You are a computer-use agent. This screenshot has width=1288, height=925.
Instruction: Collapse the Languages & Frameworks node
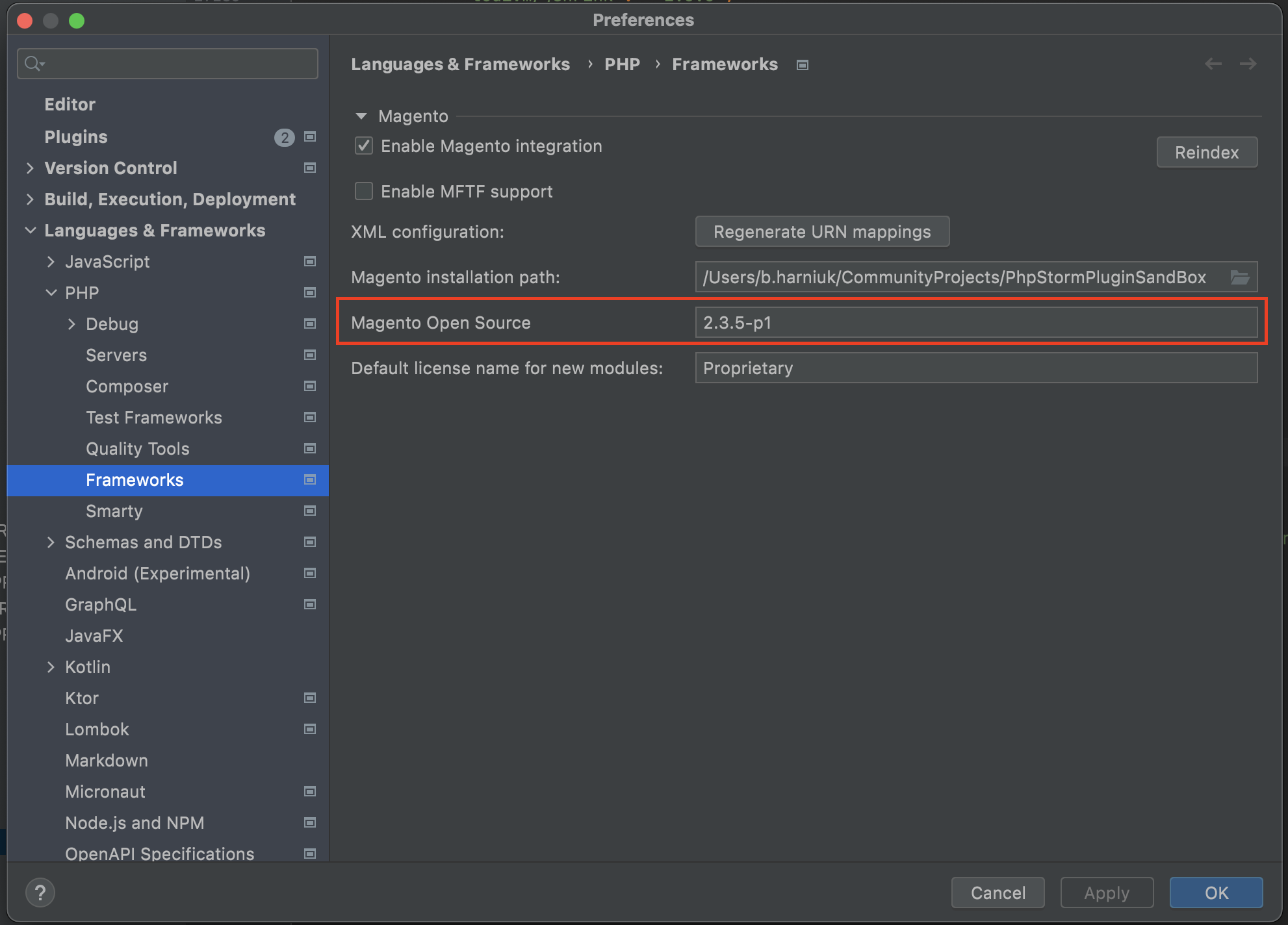pyautogui.click(x=30, y=231)
